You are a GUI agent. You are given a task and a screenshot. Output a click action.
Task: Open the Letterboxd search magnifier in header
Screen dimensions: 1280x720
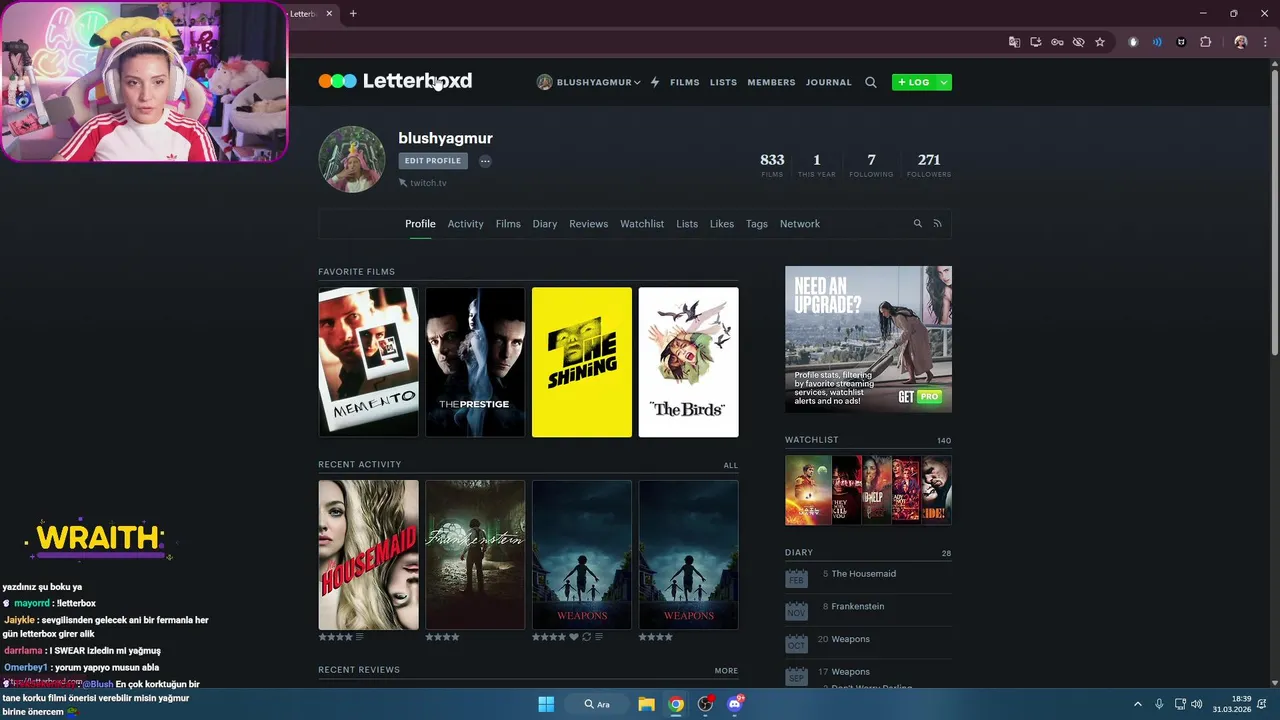click(871, 82)
